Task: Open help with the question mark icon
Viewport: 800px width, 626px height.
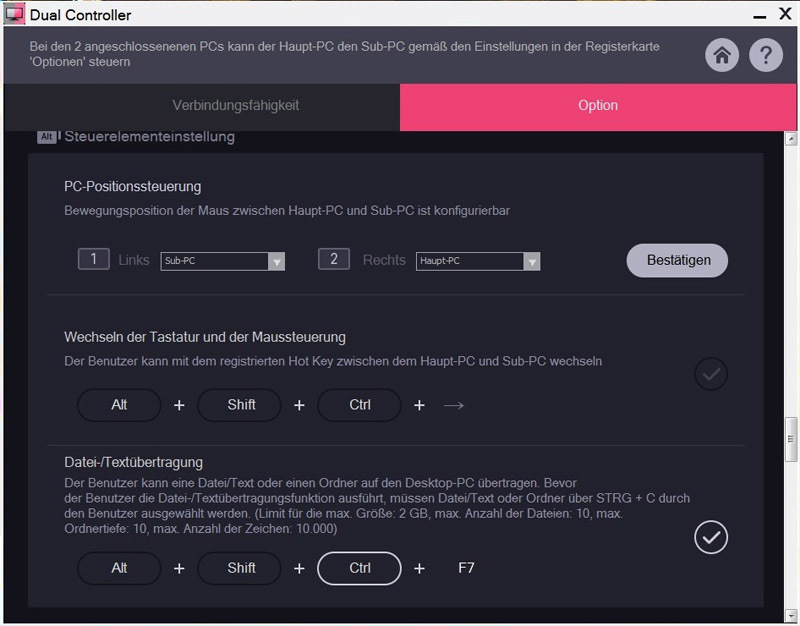Action: [766, 55]
